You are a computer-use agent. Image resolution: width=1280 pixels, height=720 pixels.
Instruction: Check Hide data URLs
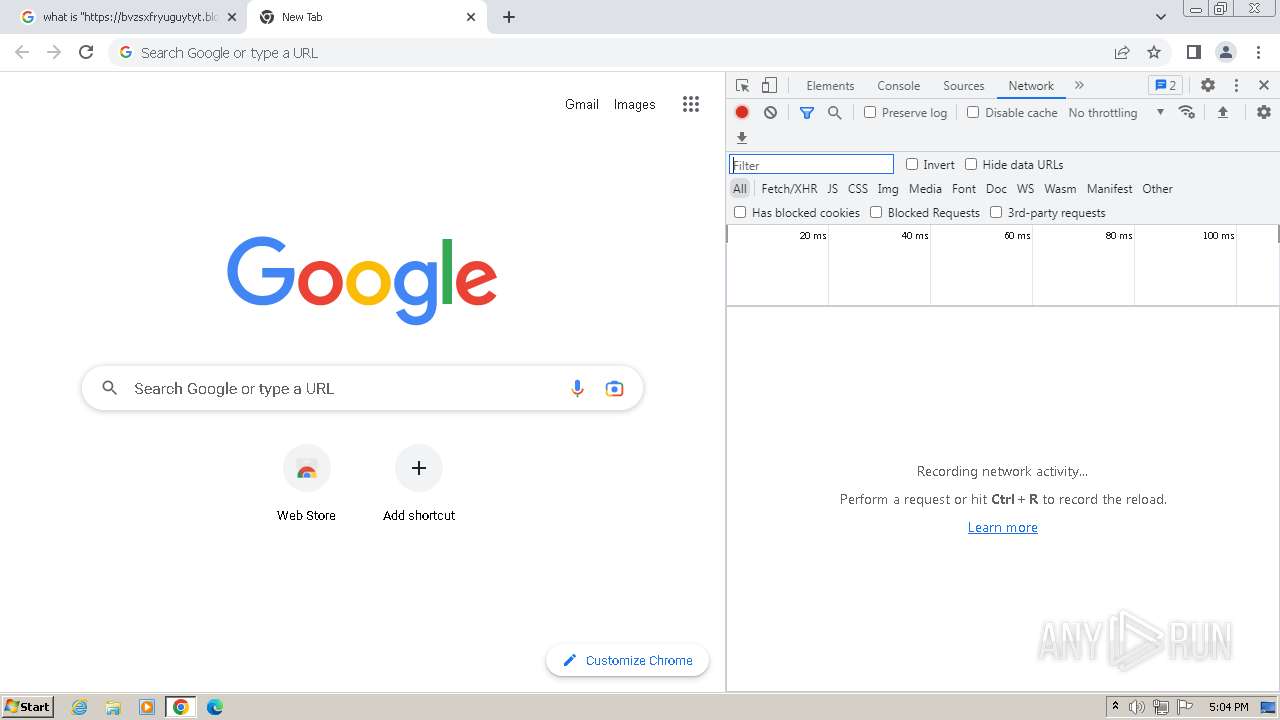(971, 165)
